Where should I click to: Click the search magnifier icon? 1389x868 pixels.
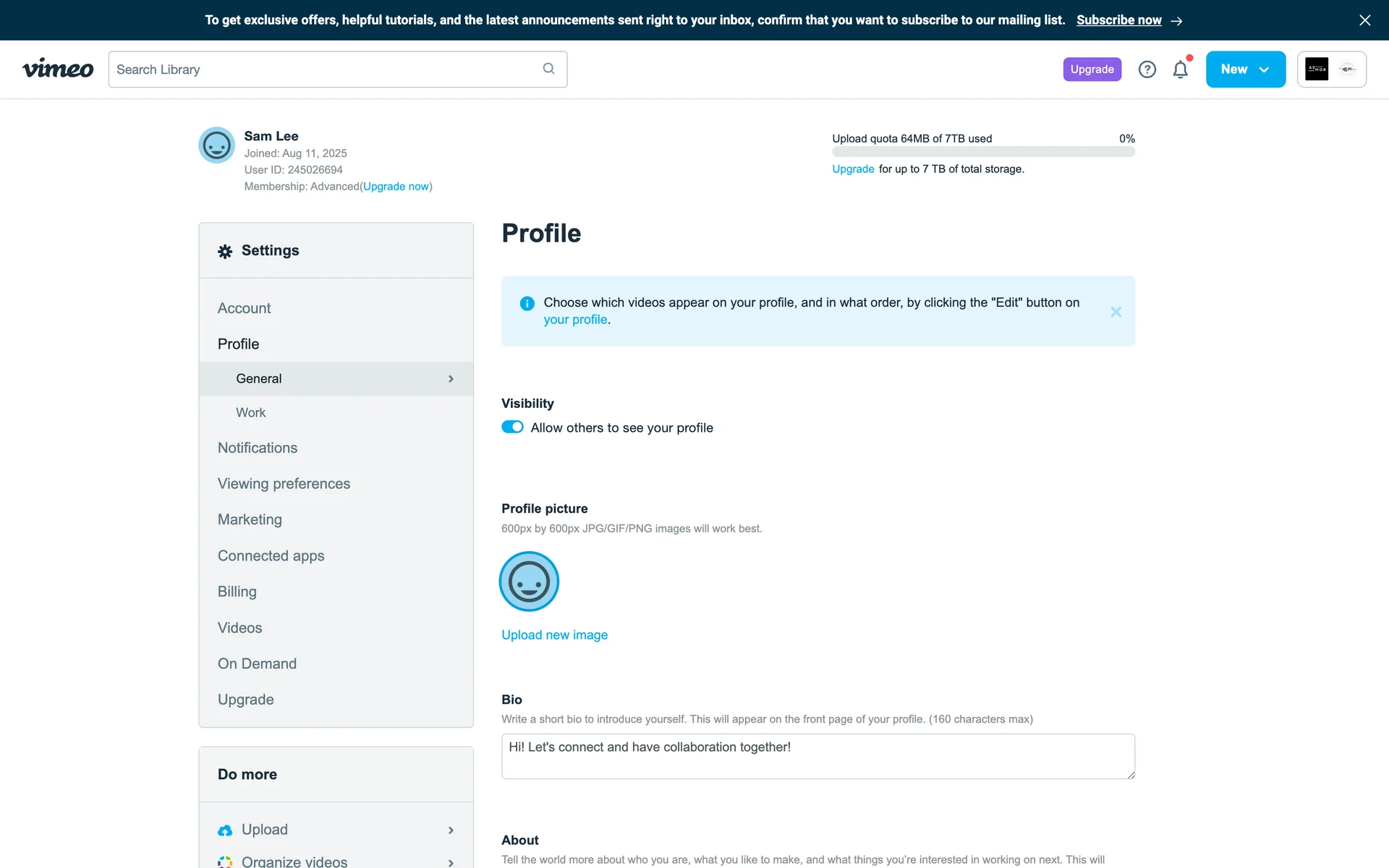click(x=548, y=69)
